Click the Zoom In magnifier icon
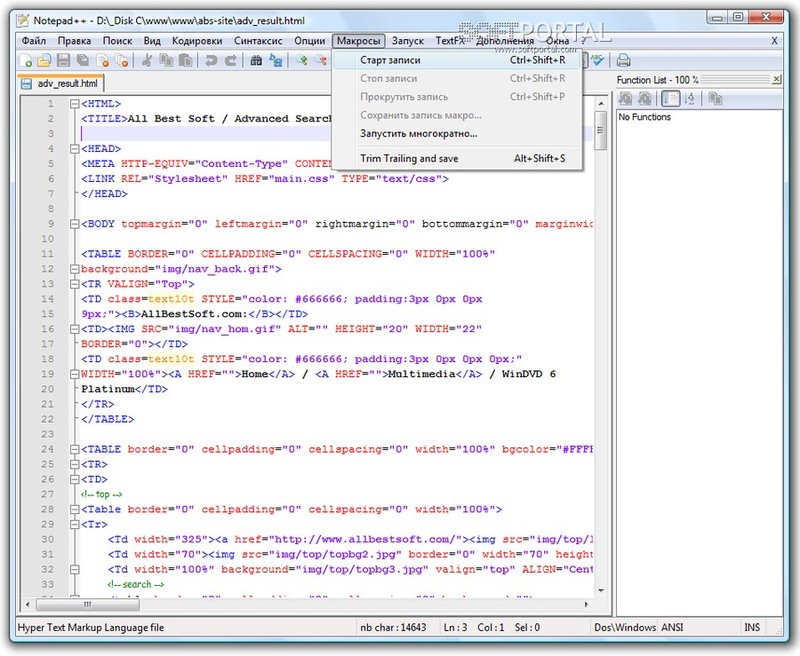The width and height of the screenshot is (800, 656). pos(302,61)
